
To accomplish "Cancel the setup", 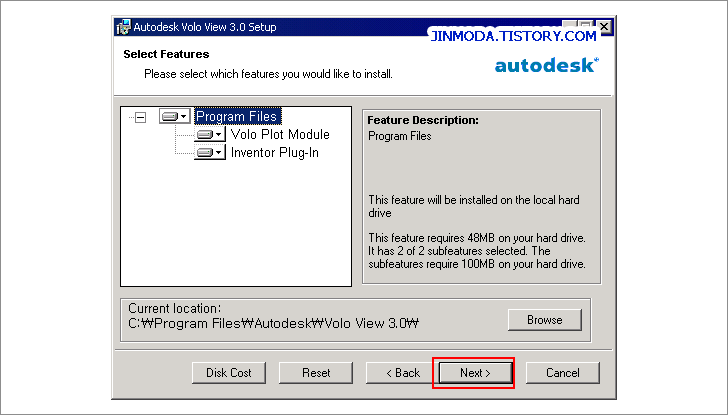I will pos(563,373).
